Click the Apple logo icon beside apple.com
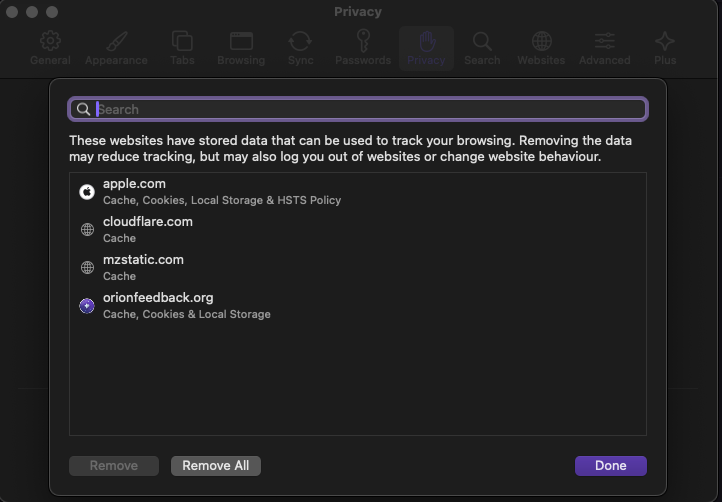 click(x=87, y=191)
